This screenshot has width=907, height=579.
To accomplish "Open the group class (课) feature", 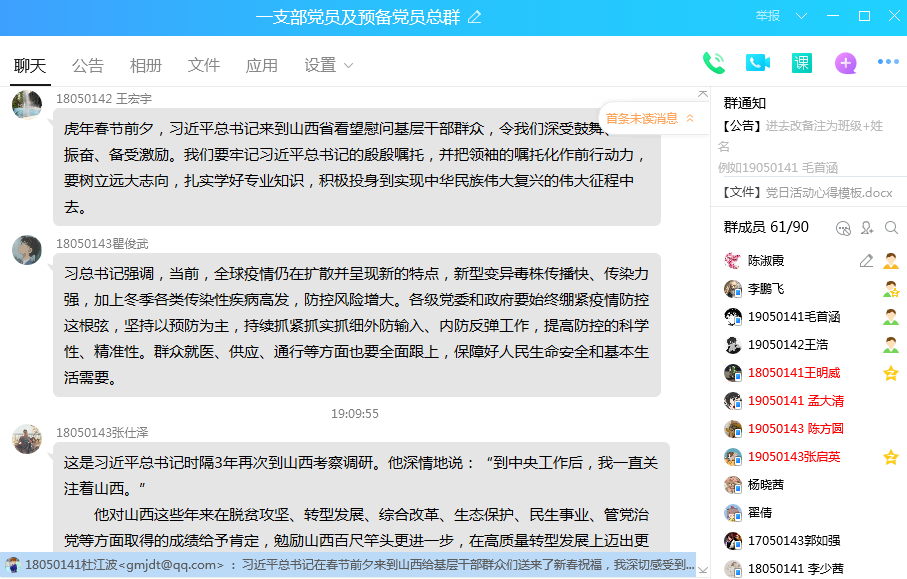I will (801, 63).
